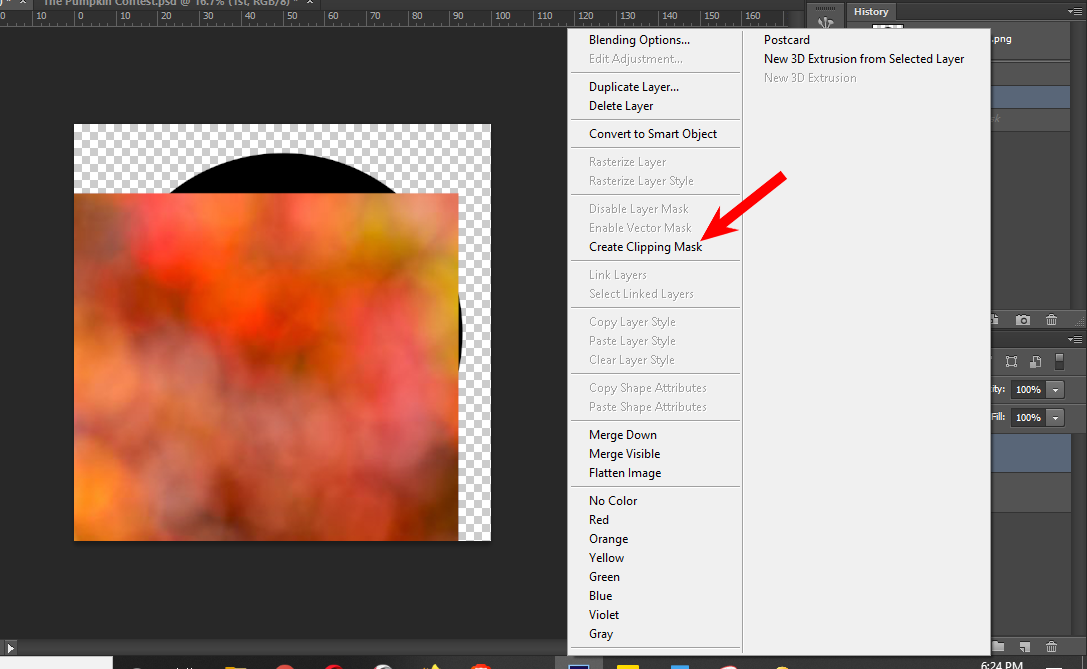Viewport: 1087px width, 669px height.
Task: Click the disabled Enable Vector Mask entry
Action: tap(640, 228)
